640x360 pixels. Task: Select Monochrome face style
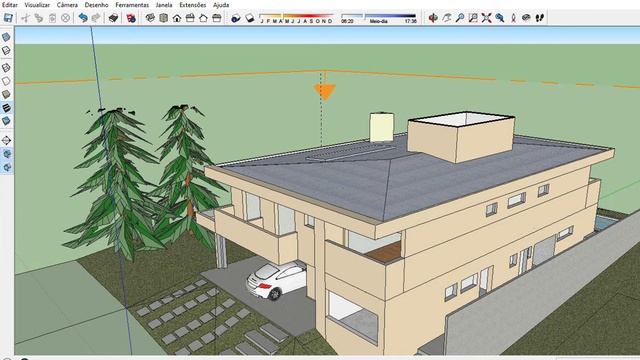tap(6, 121)
